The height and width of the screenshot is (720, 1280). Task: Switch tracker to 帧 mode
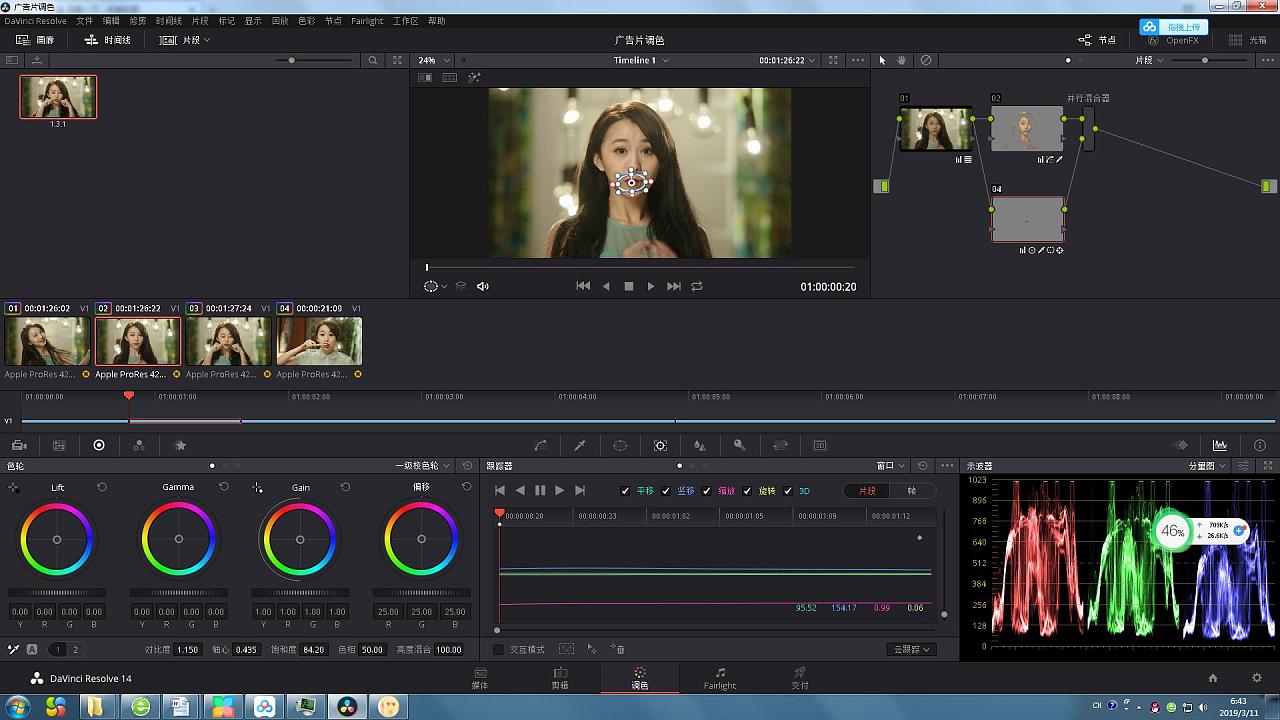coord(911,491)
